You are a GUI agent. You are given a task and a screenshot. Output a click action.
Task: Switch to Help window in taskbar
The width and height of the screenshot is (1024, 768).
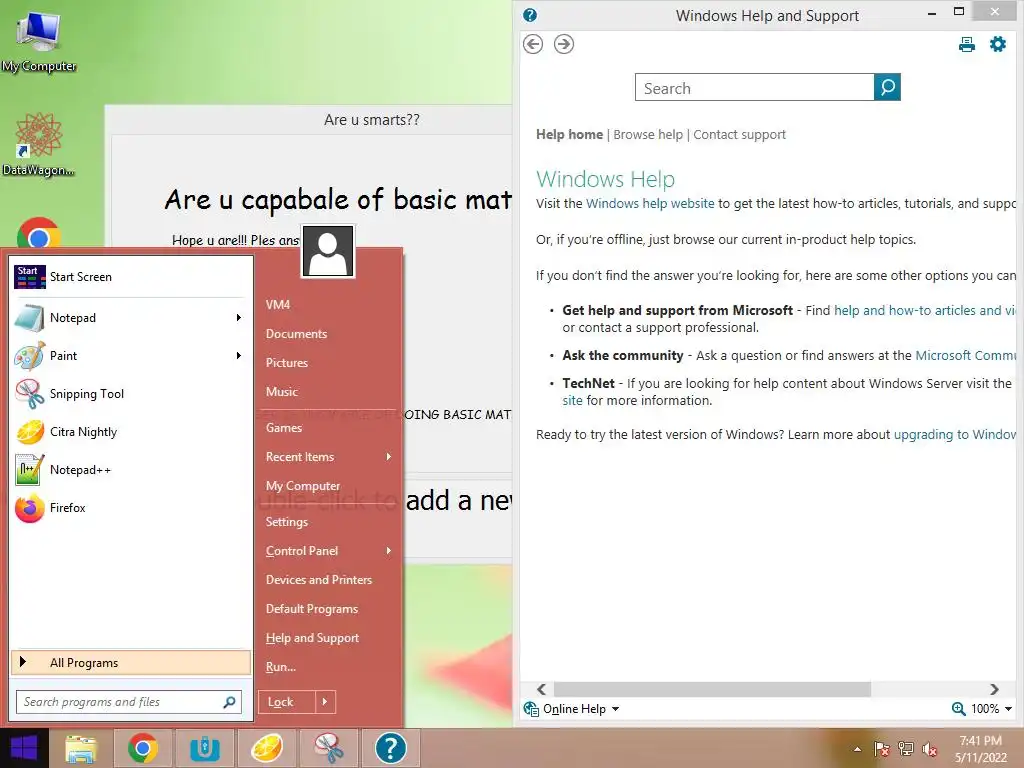pyautogui.click(x=391, y=748)
